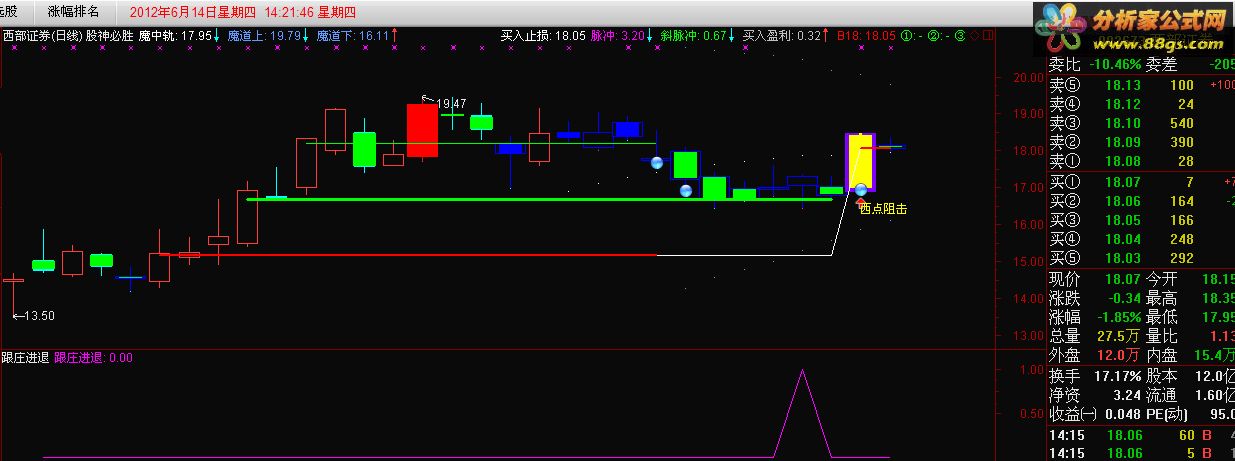The height and width of the screenshot is (461, 1235).
Task: Select the 卖④ 18.12 ask row
Action: click(x=1141, y=104)
